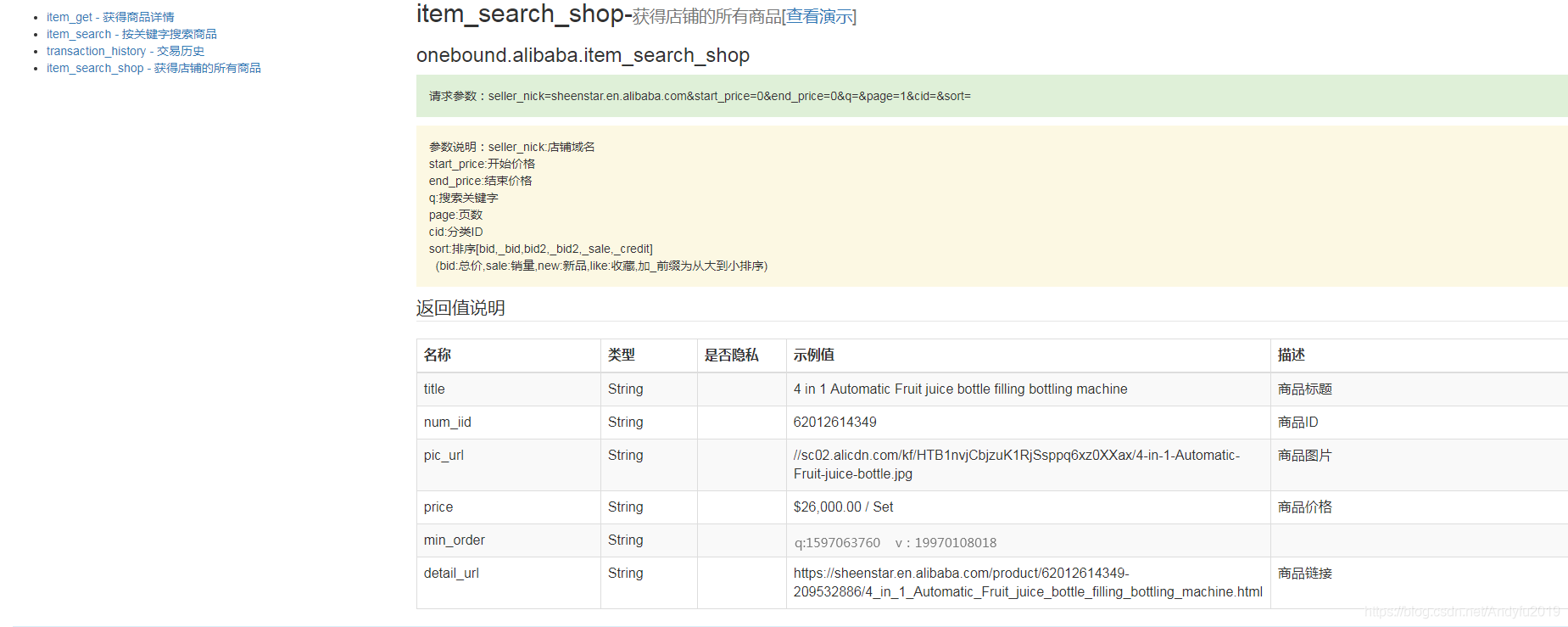The height and width of the screenshot is (627, 1568).
Task: Click the q:1597063760 min_order example value
Action: click(896, 543)
